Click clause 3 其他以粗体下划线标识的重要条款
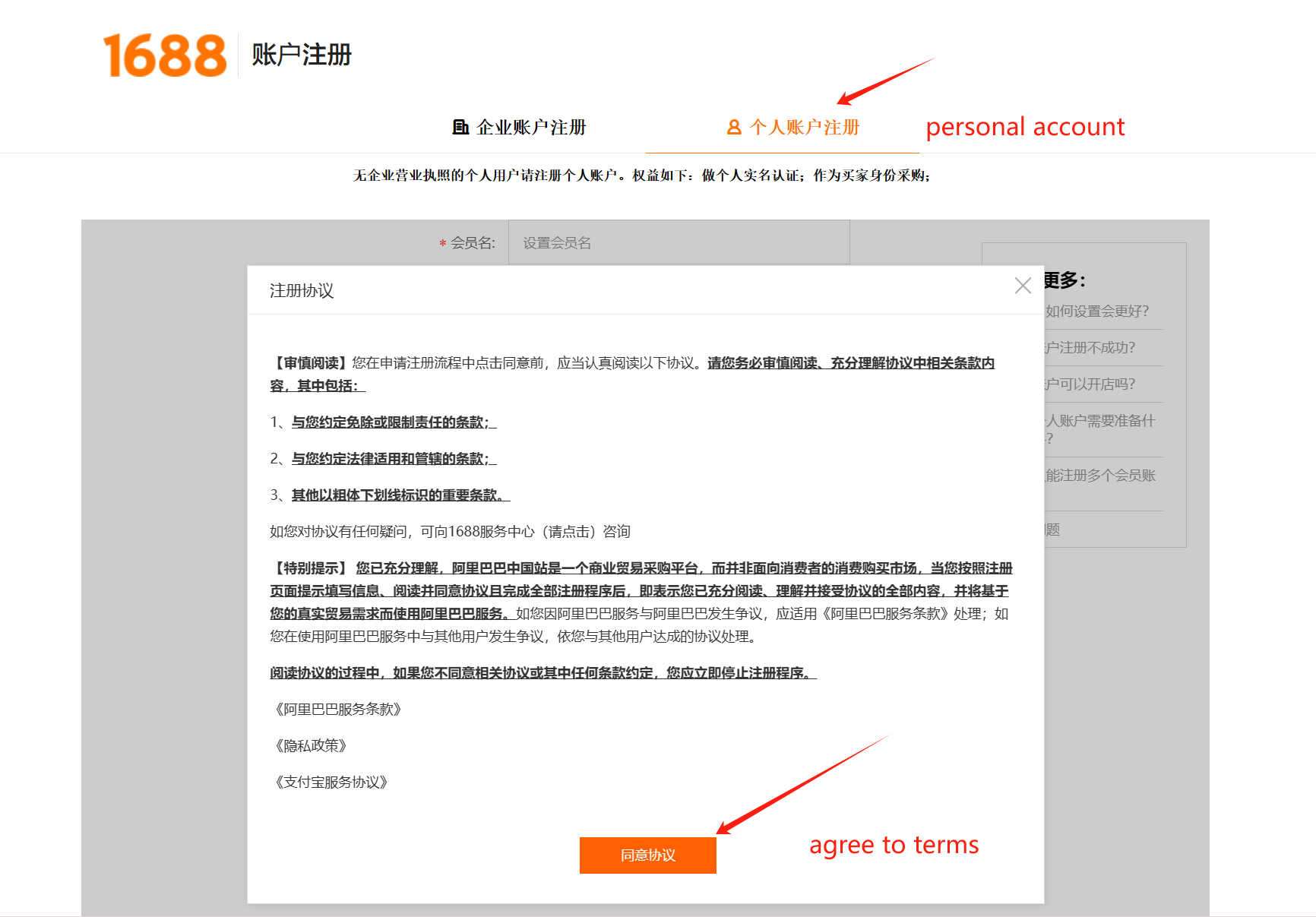The image size is (1316, 917). coord(401,495)
